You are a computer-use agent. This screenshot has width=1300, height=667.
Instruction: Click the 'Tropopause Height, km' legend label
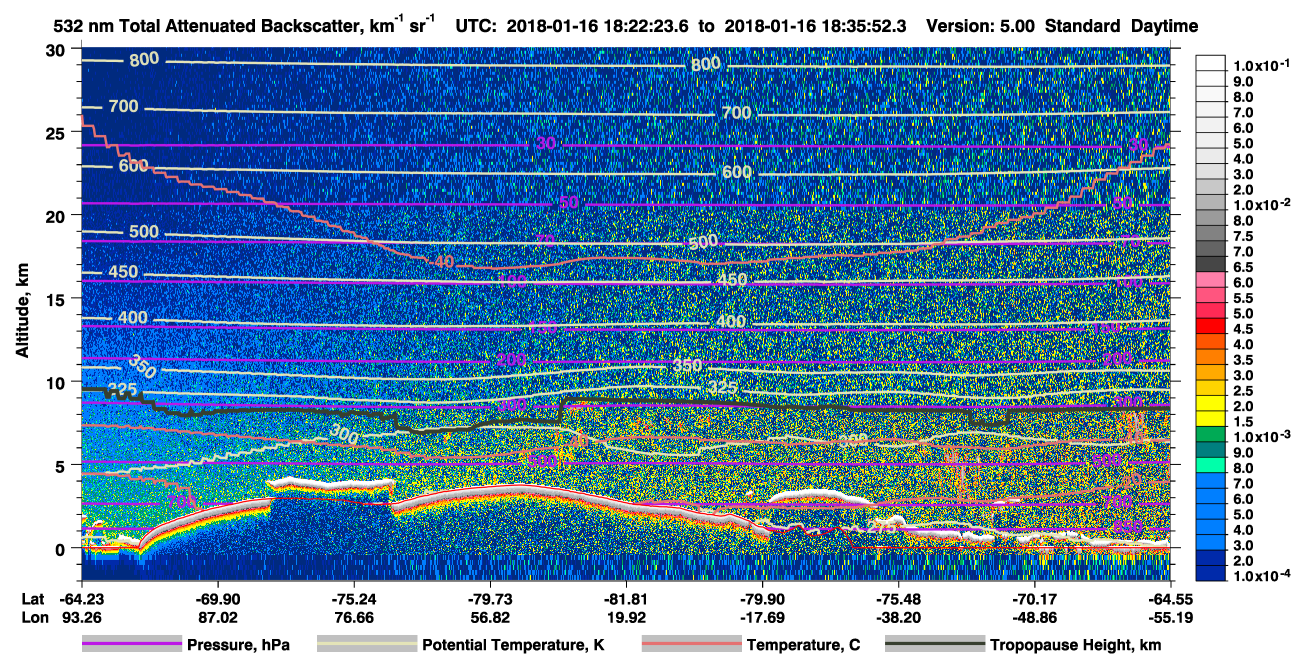pyautogui.click(x=1076, y=645)
